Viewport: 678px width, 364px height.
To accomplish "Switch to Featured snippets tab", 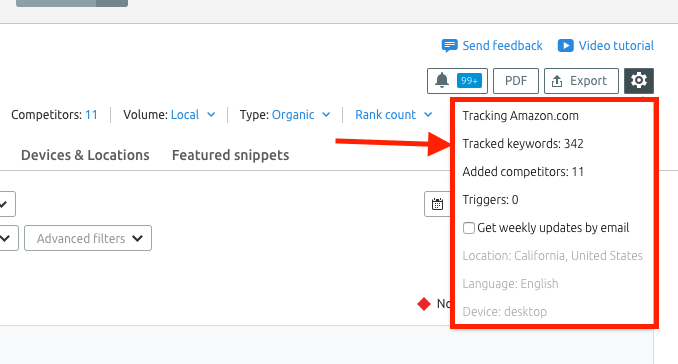I will click(x=230, y=155).
